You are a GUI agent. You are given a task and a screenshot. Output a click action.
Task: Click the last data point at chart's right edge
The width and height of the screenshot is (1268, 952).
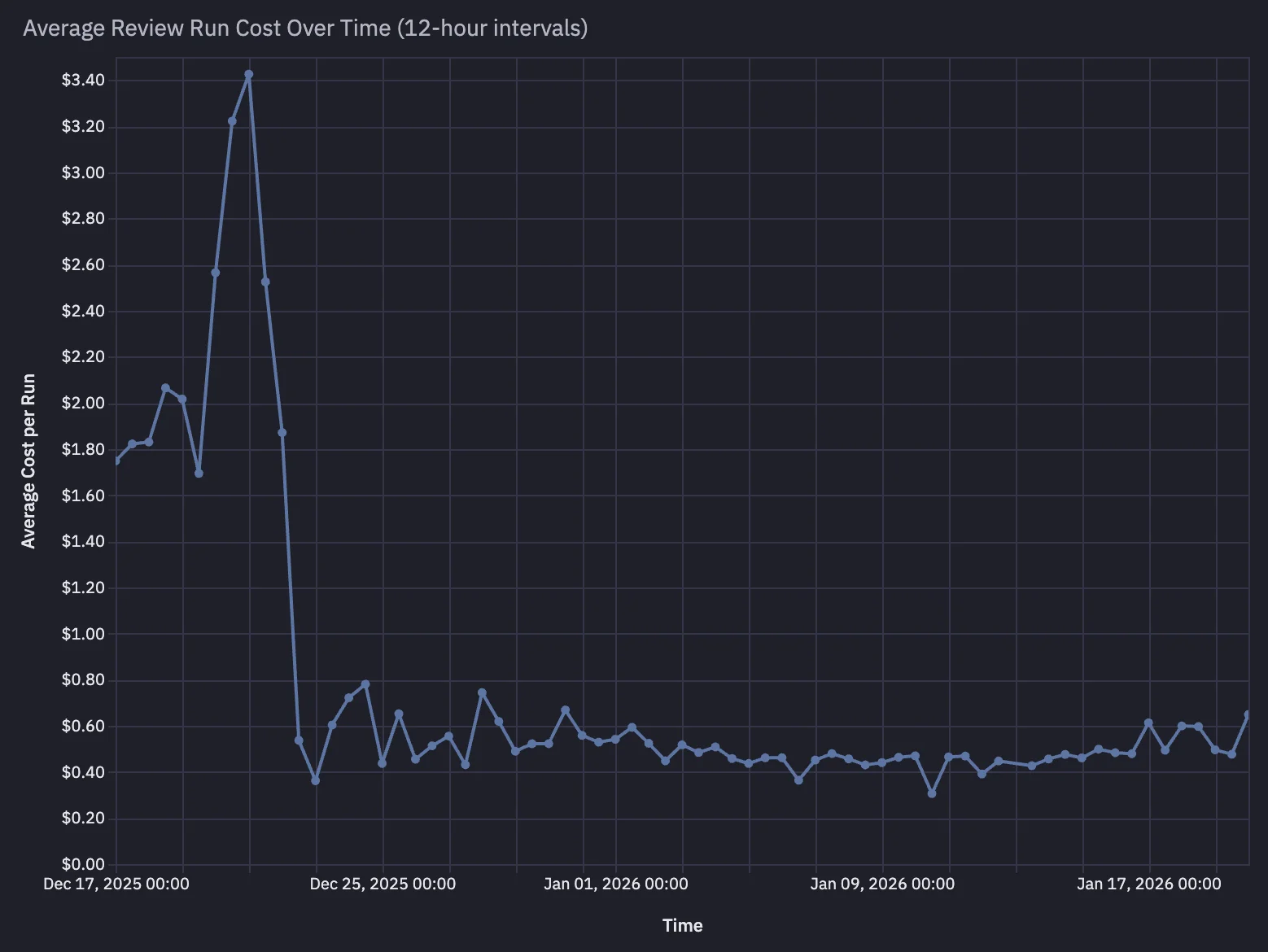pyautogui.click(x=1248, y=714)
